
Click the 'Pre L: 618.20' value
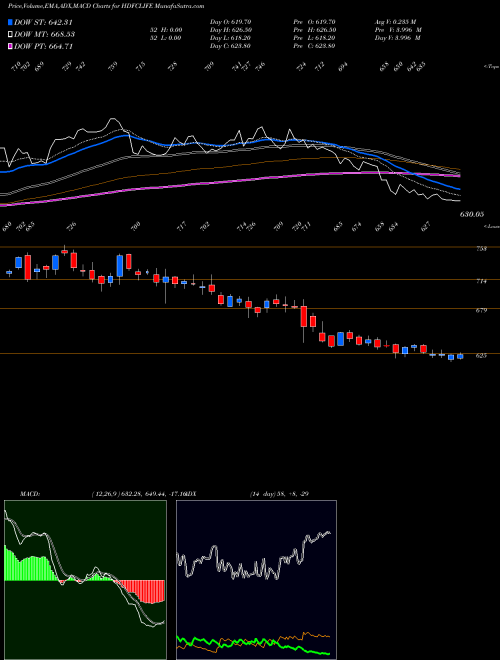tap(316, 38)
